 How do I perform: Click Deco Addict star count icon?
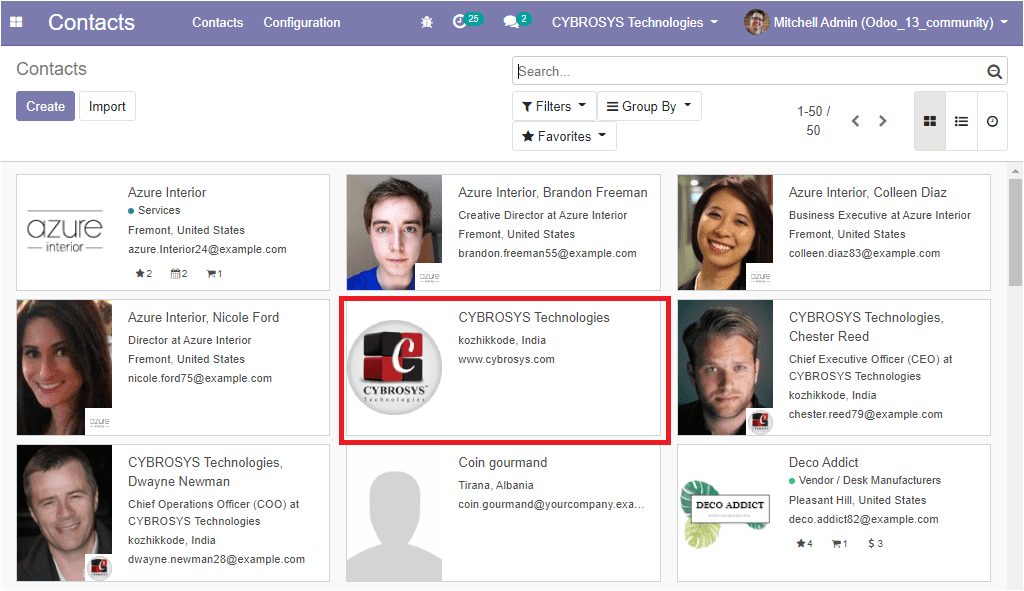pyautogui.click(x=801, y=543)
